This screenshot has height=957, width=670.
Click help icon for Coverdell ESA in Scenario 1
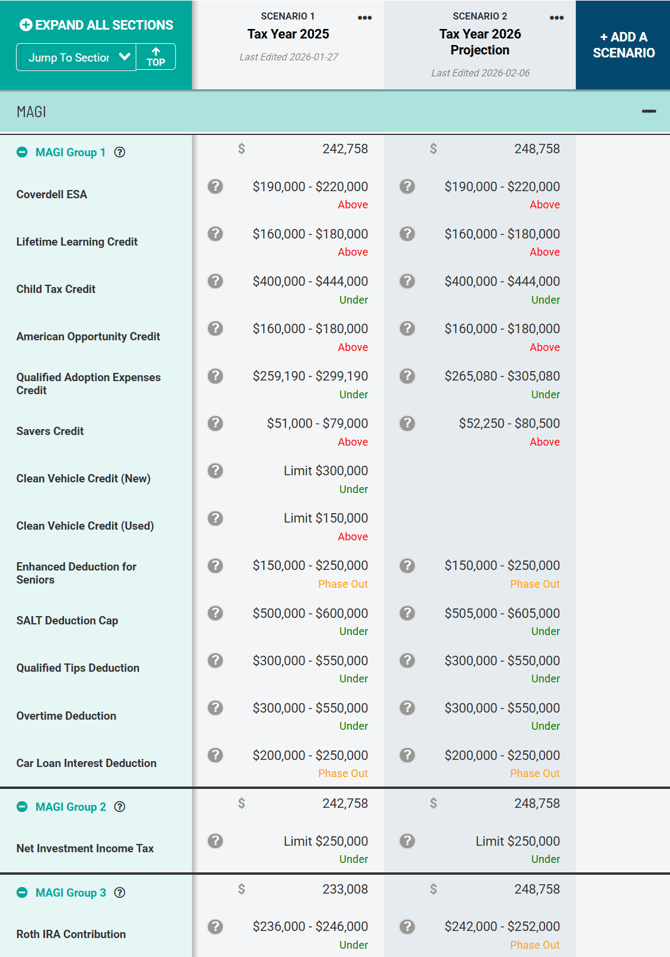point(215,186)
